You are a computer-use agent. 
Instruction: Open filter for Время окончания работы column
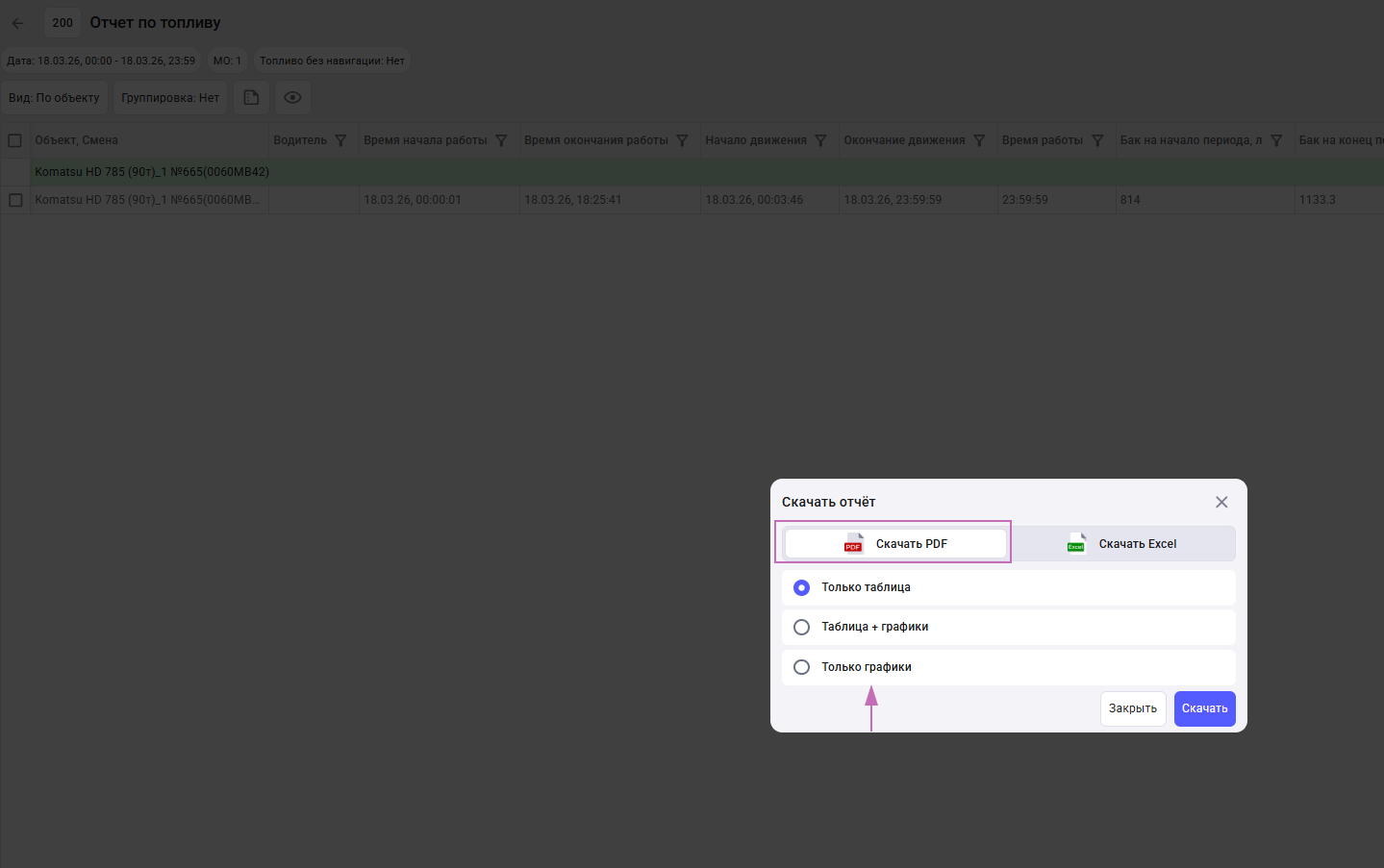(x=682, y=140)
